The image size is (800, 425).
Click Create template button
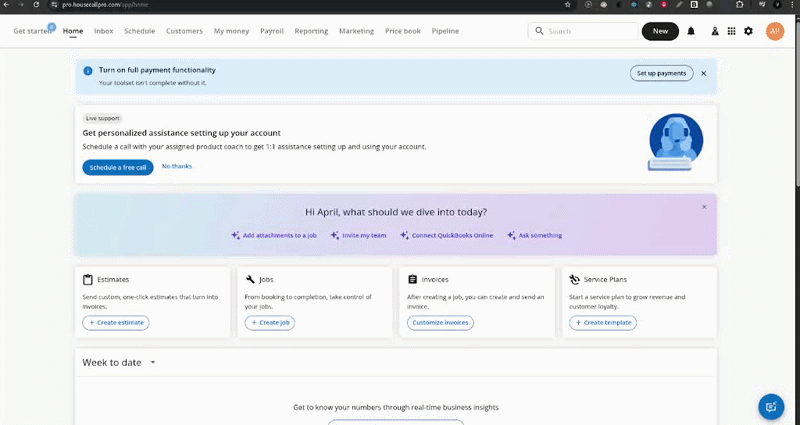coord(603,322)
